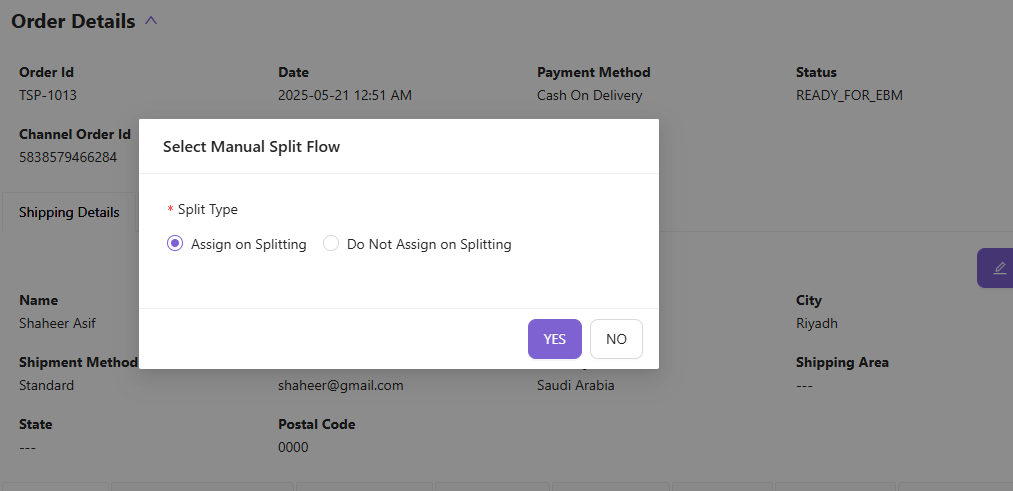Click the TSP-1013 order ID value
The height and width of the screenshot is (491, 1013).
(x=48, y=96)
